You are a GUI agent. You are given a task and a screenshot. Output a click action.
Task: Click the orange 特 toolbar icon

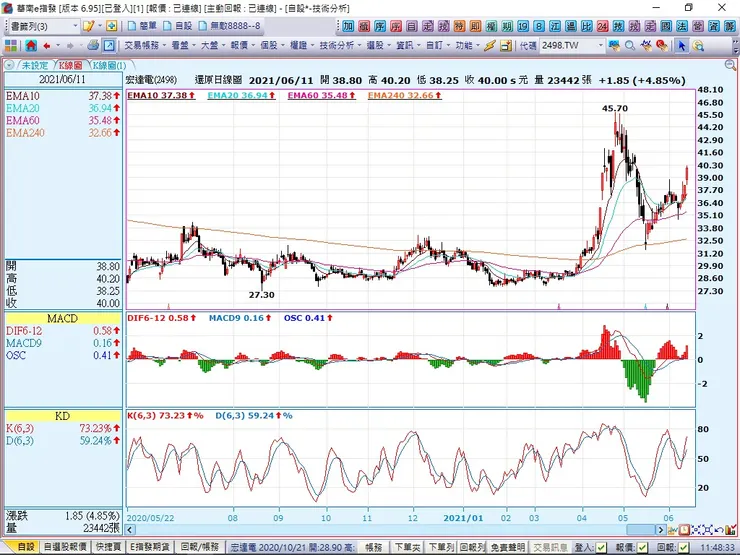460,26
